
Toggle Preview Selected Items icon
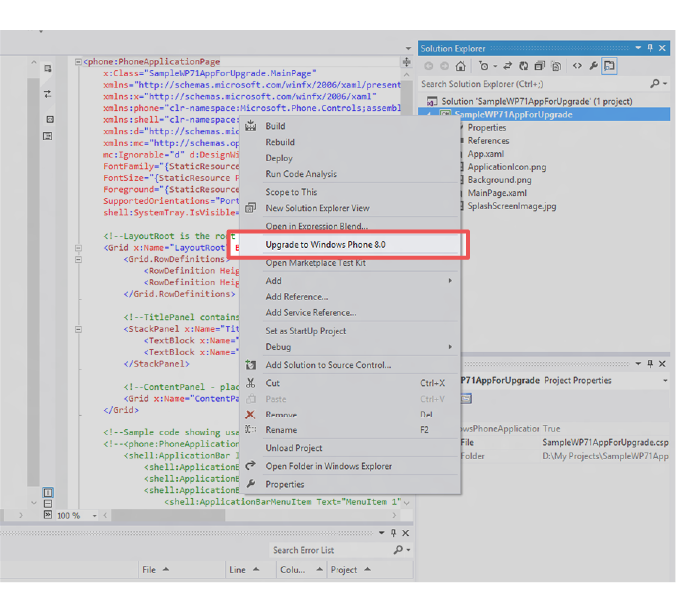click(x=609, y=66)
